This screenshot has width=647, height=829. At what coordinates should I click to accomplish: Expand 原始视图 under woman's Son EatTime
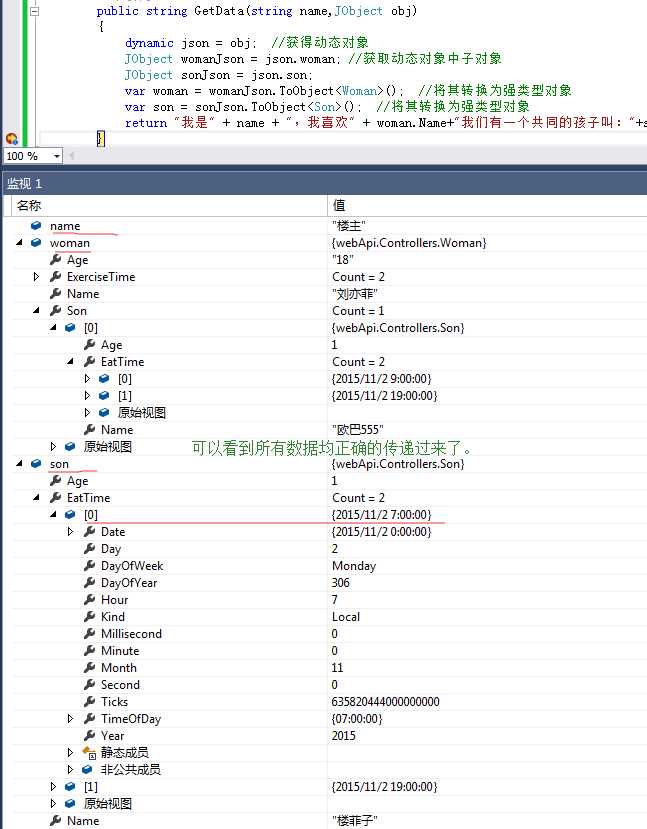[x=87, y=412]
